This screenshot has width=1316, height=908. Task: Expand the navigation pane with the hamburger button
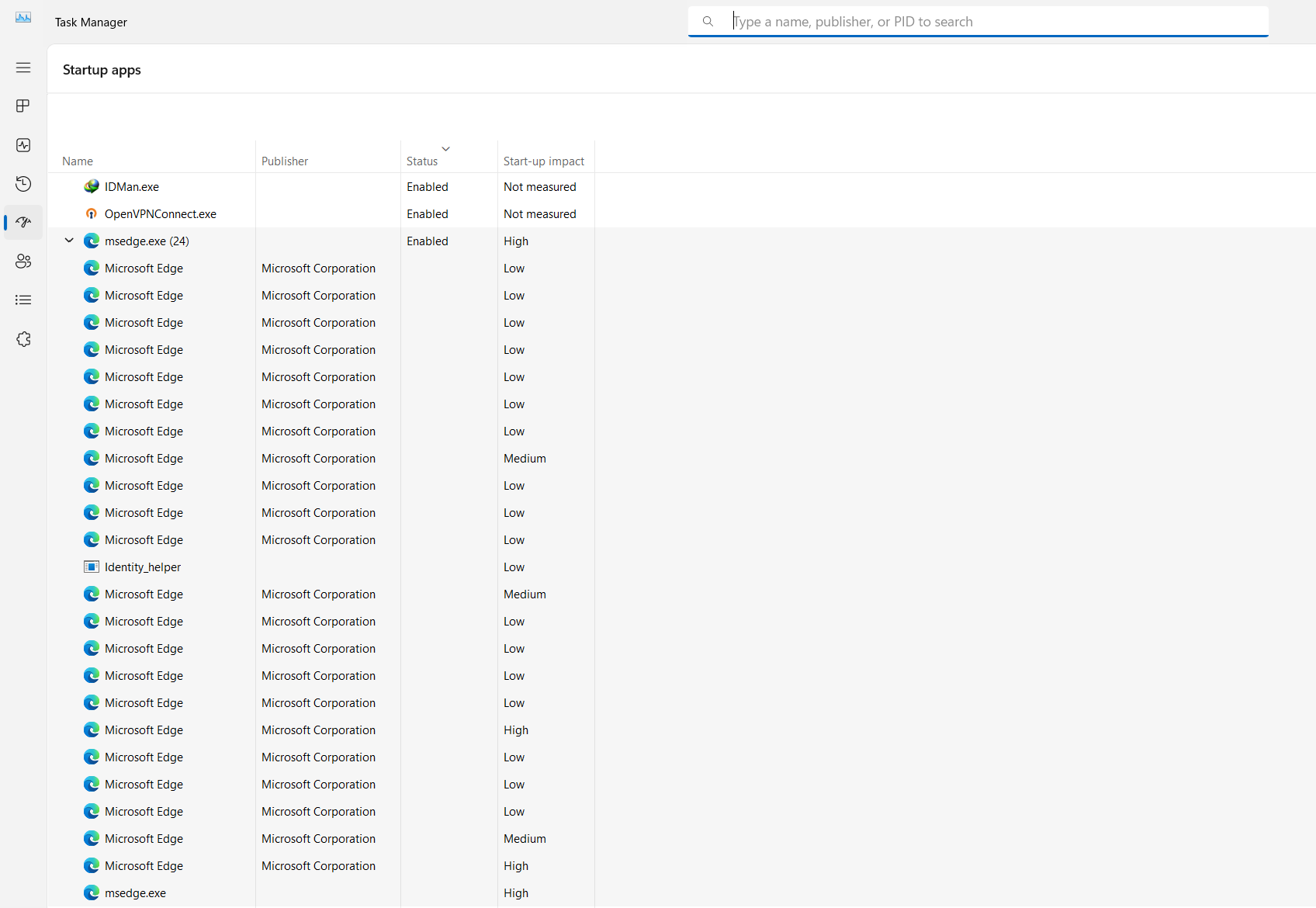pyautogui.click(x=23, y=68)
